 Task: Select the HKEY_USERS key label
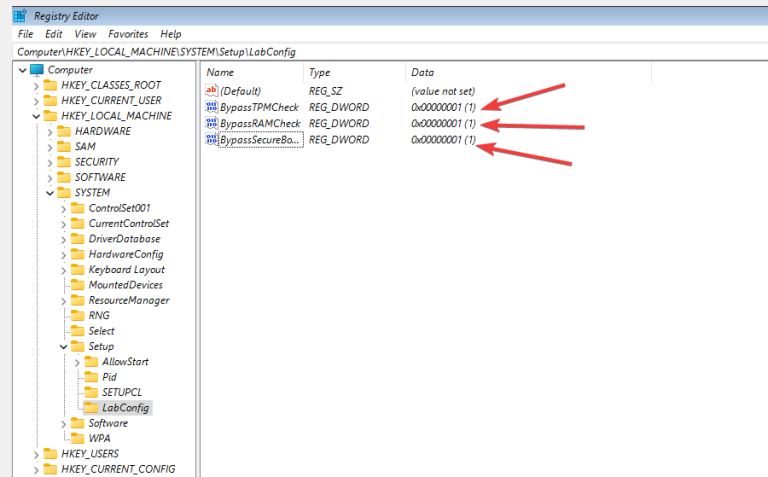coord(90,453)
